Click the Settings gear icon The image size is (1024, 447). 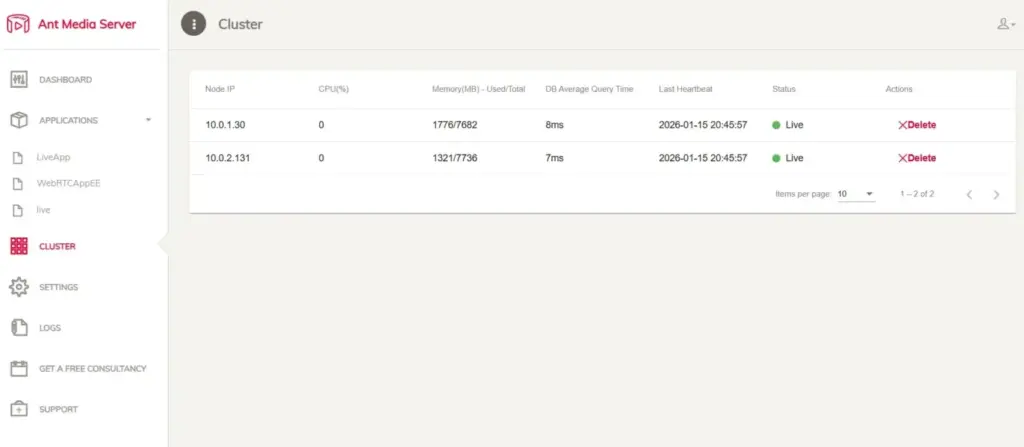tap(19, 287)
